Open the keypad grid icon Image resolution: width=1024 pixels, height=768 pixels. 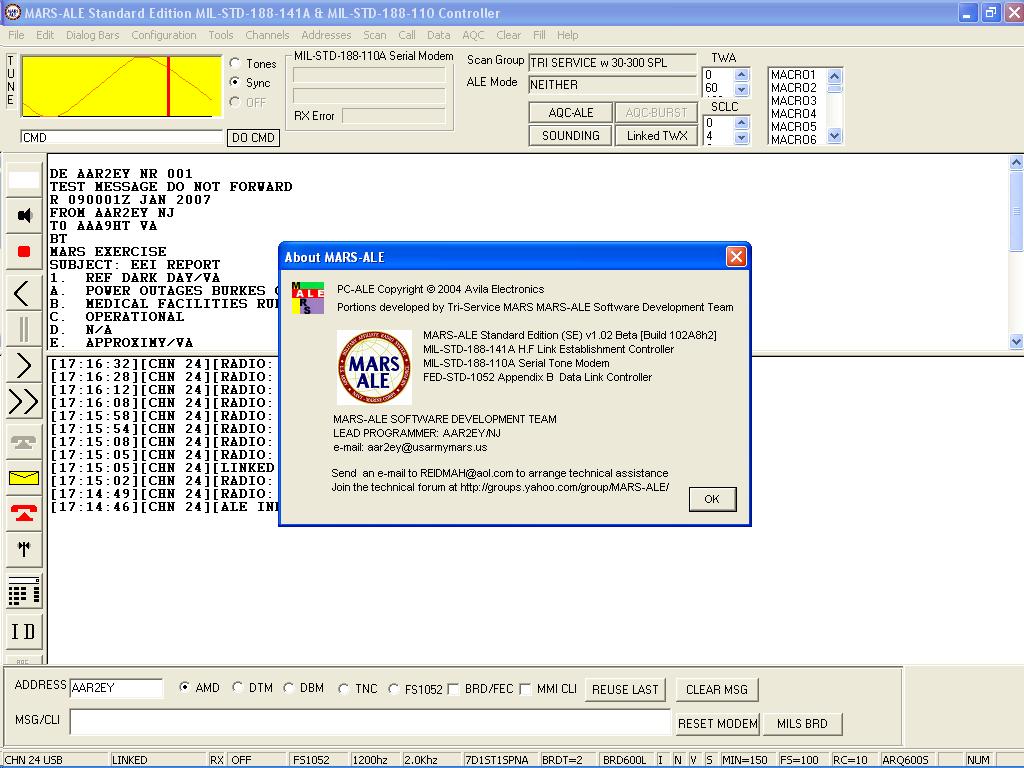click(x=22, y=592)
